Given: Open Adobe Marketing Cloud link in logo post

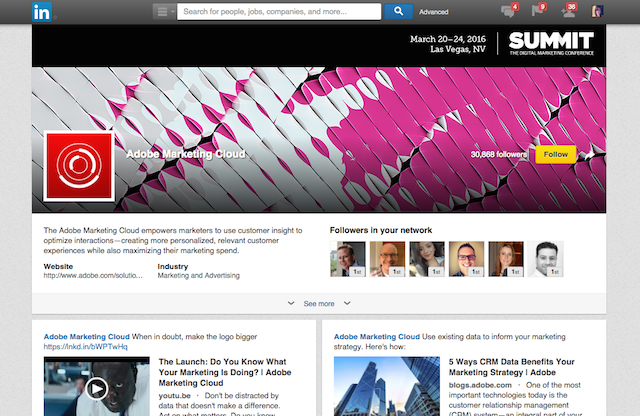Looking at the screenshot, I should pyautogui.click(x=87, y=337).
